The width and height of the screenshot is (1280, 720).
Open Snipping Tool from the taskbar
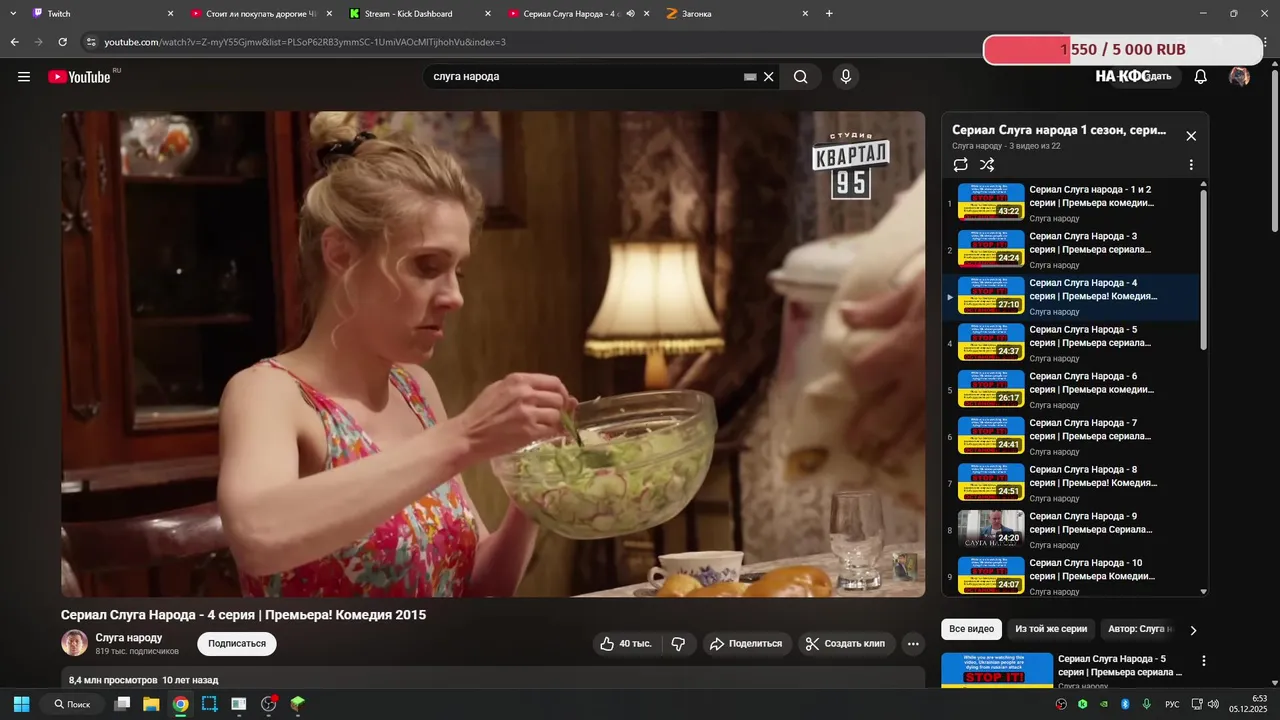(209, 704)
